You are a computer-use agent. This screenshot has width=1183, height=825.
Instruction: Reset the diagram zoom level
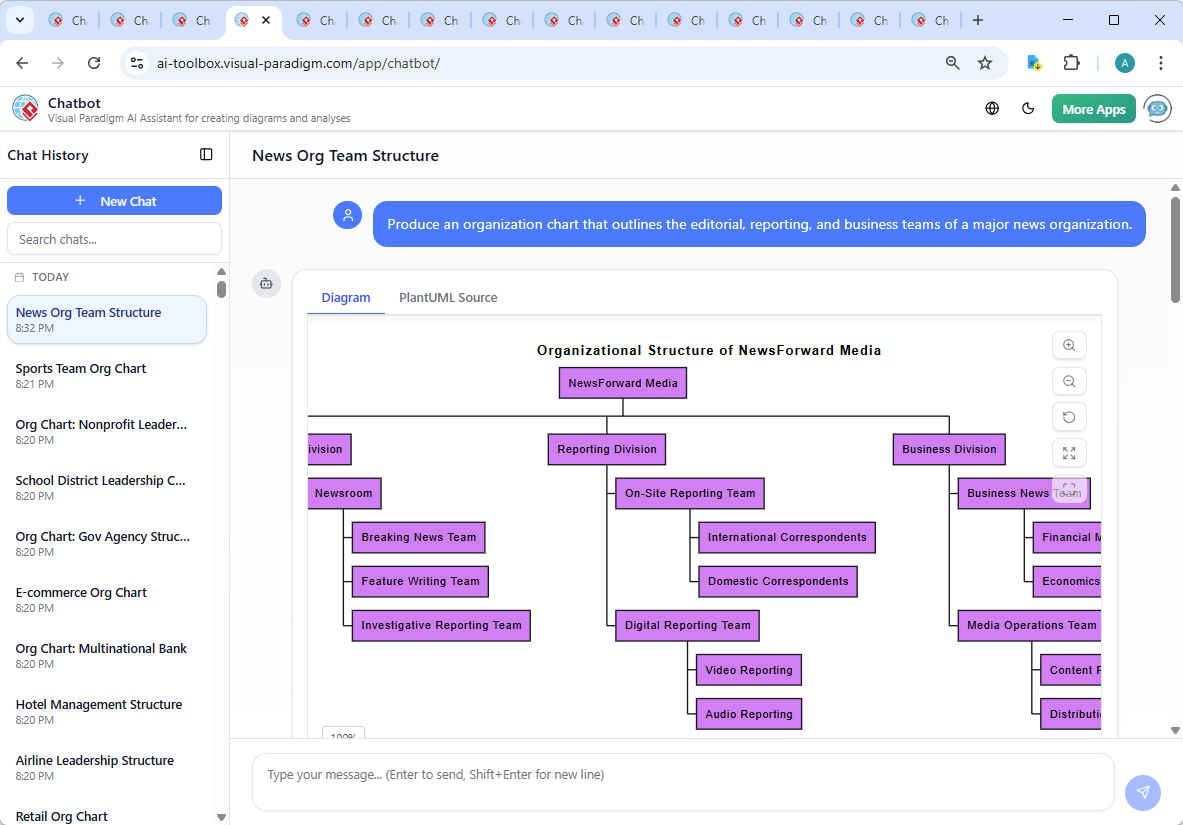tap(1069, 417)
